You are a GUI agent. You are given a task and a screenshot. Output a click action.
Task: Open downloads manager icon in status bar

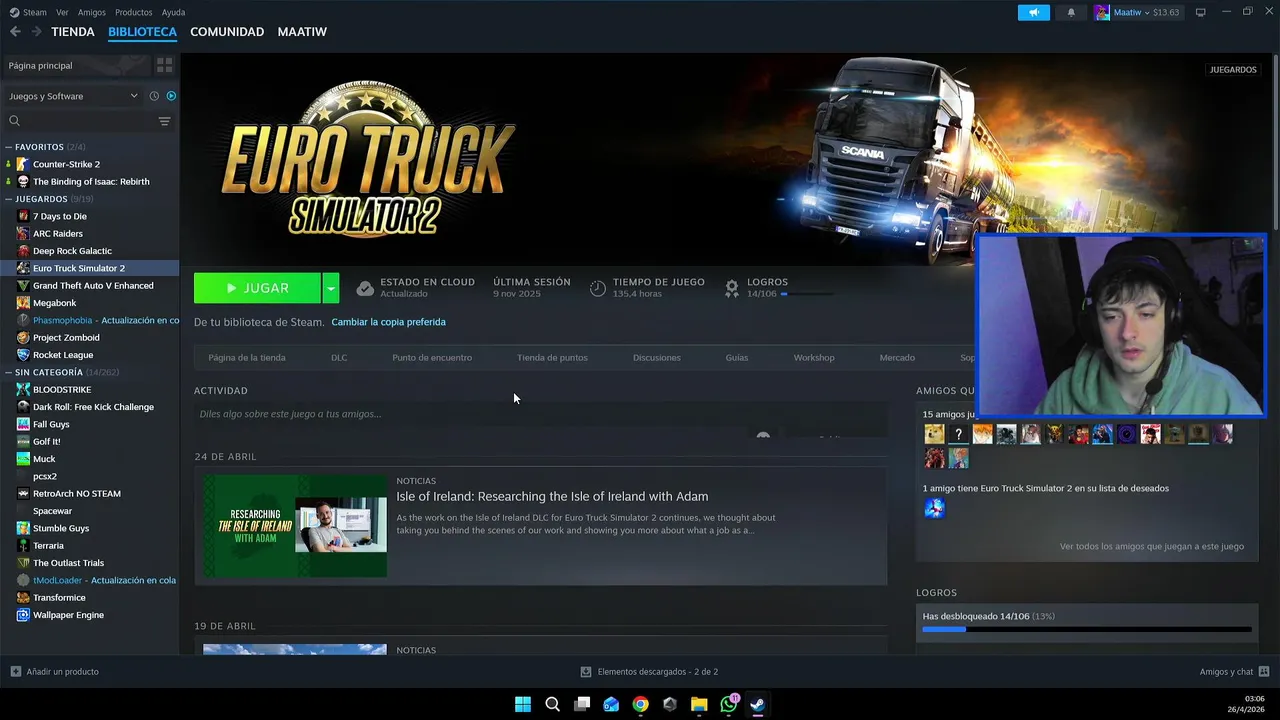pyautogui.click(x=586, y=672)
